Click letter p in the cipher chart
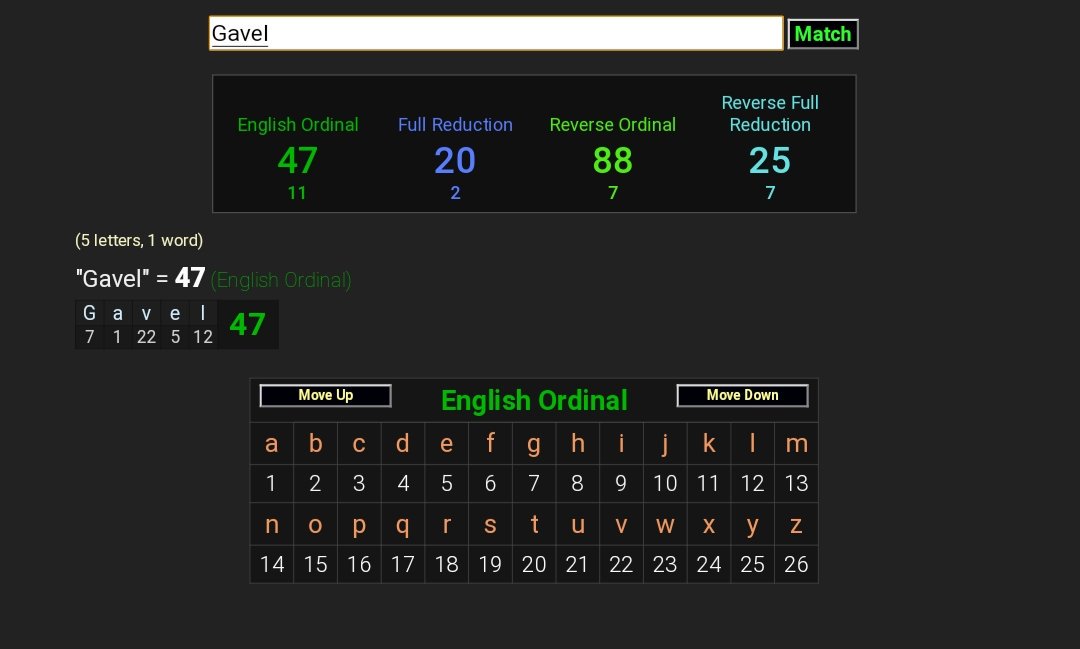The image size is (1080, 649). pos(359,525)
